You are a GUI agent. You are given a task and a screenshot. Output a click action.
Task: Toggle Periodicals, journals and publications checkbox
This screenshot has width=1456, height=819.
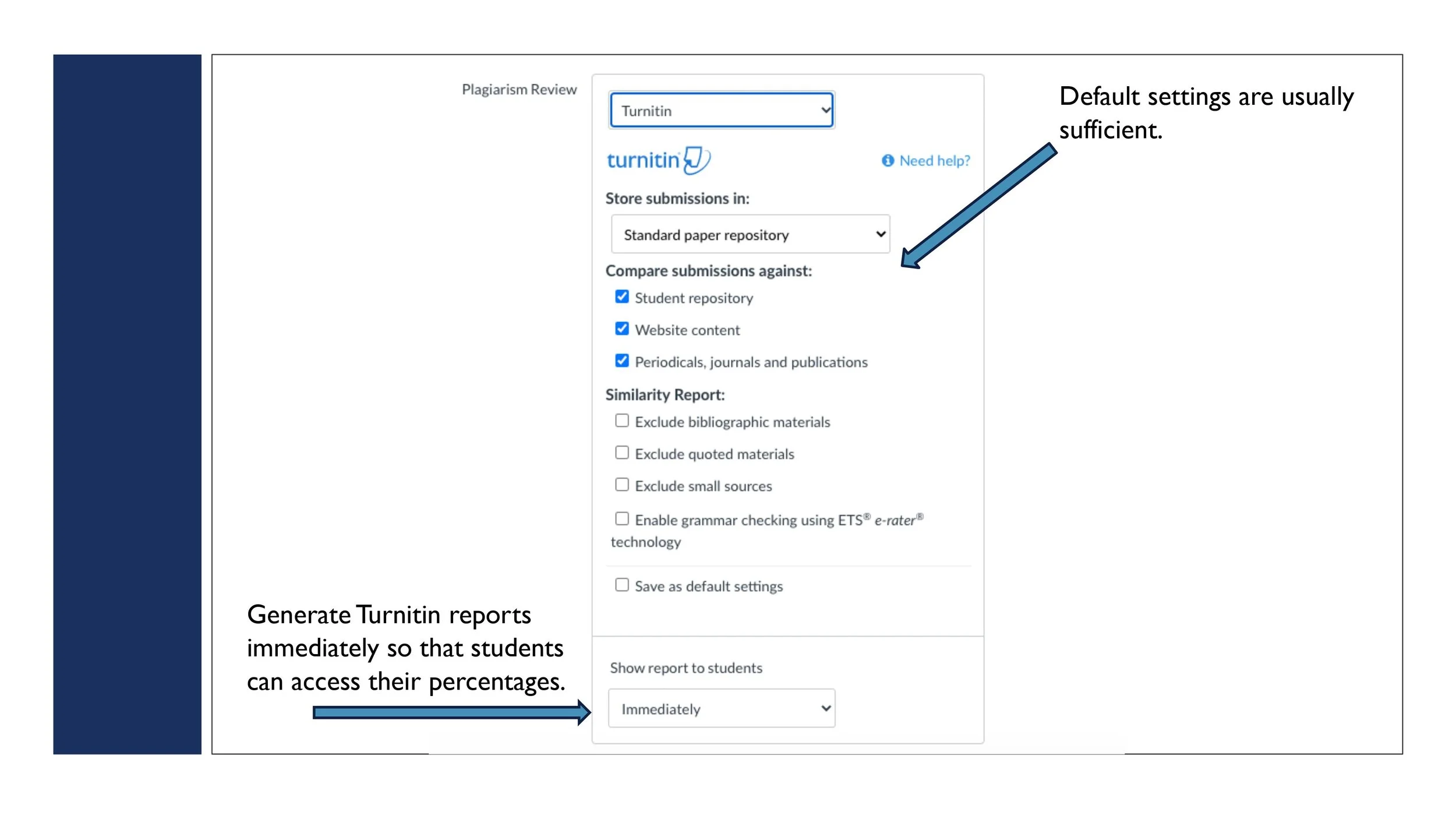[x=622, y=361]
